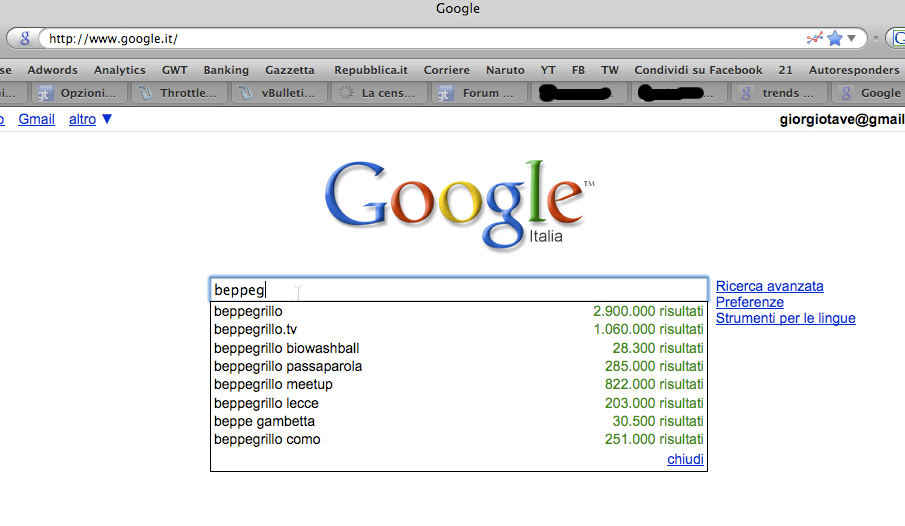Screen dimensions: 905x526
Task: Open the Adwords bookmark
Action: tap(53, 70)
